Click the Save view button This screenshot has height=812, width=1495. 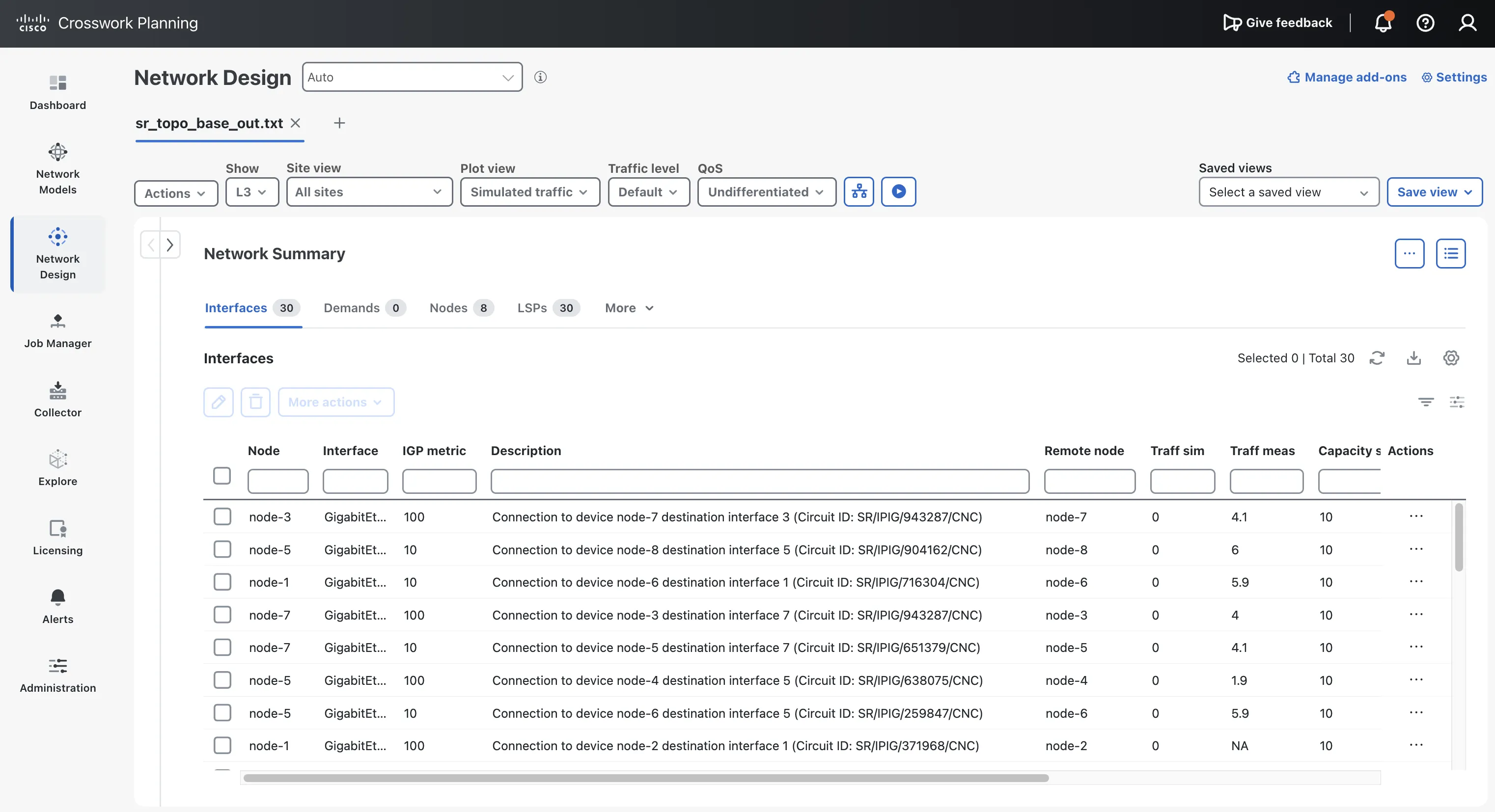click(x=1435, y=192)
